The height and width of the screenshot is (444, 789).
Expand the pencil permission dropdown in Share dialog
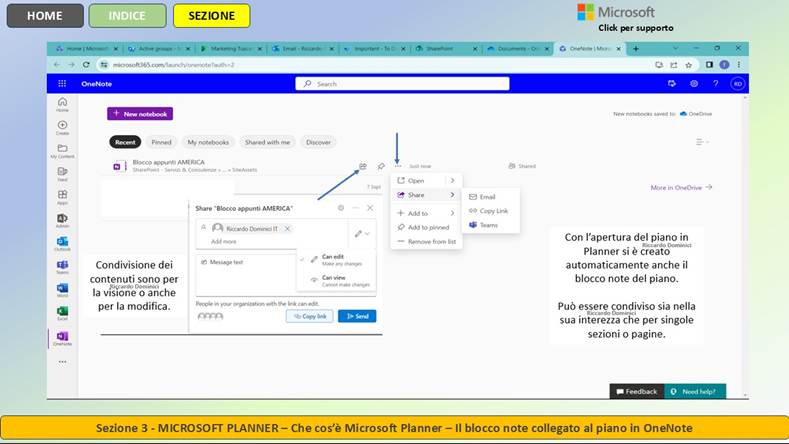coord(362,234)
